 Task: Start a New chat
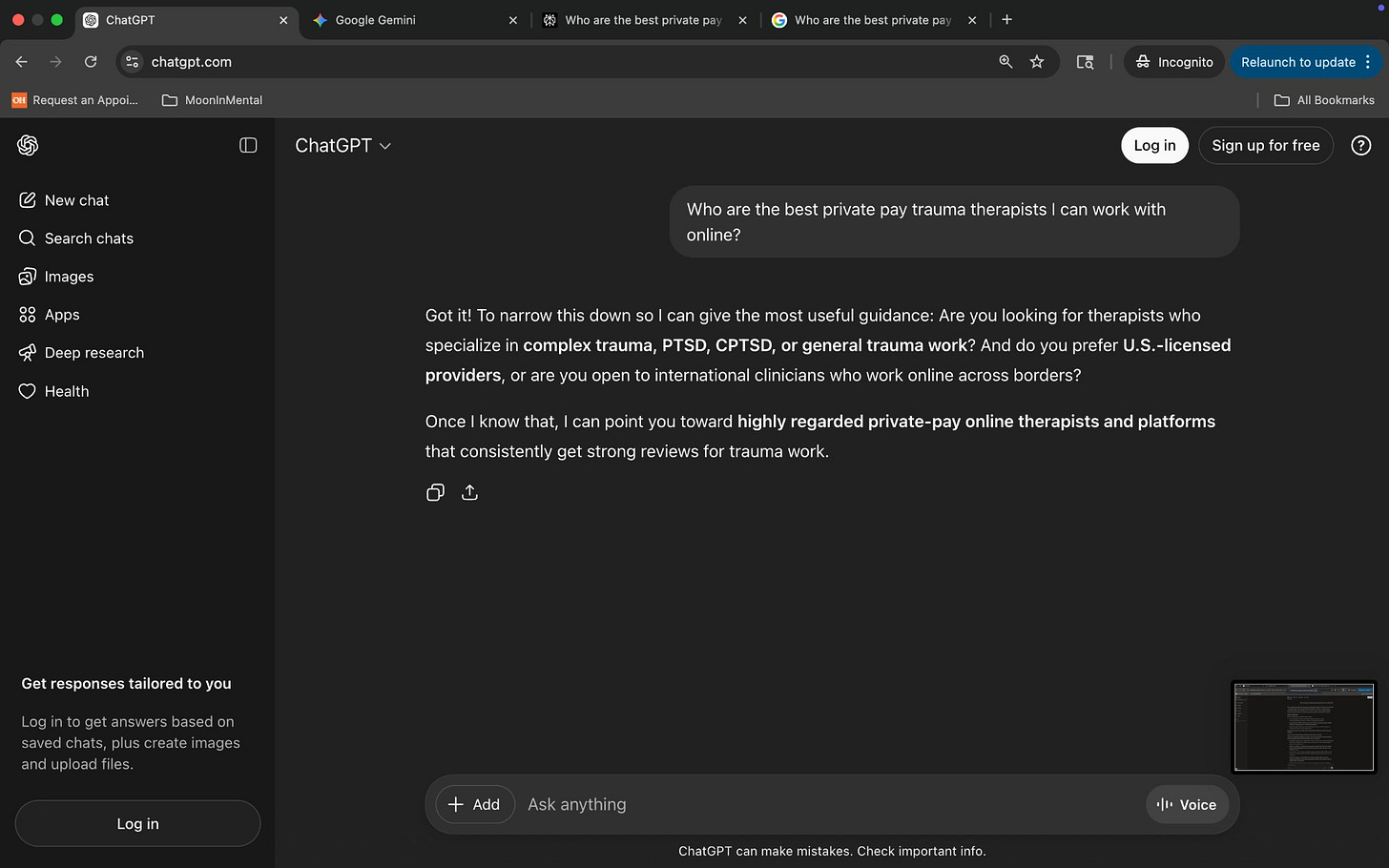point(64,200)
